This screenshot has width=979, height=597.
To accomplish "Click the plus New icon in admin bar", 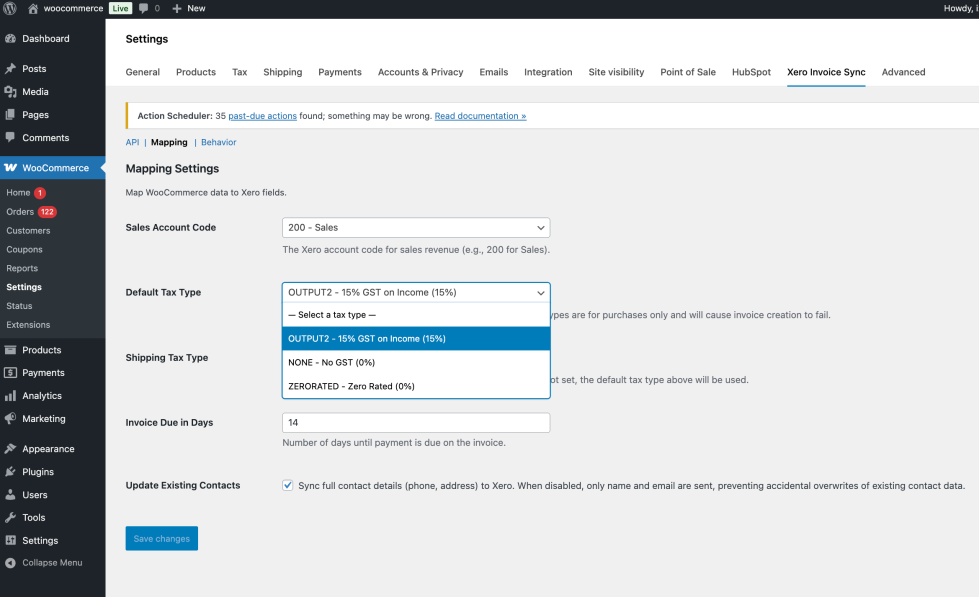I will (x=177, y=8).
